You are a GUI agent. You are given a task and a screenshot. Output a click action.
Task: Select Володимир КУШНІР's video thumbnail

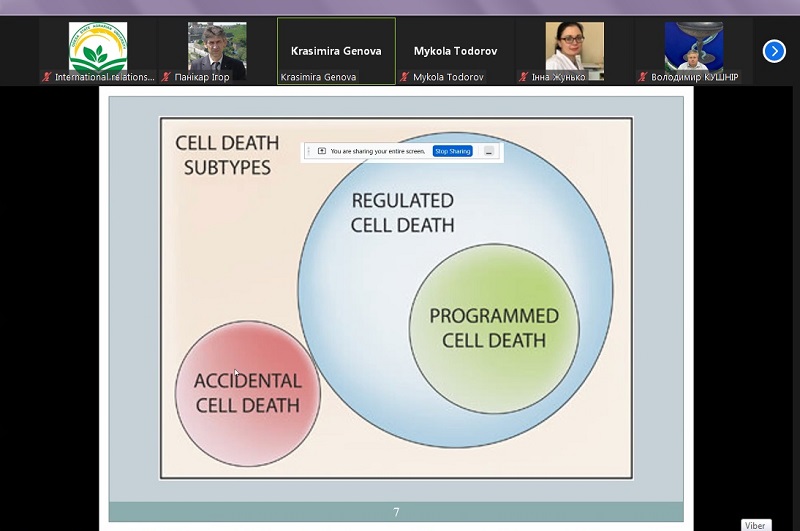click(x=693, y=50)
